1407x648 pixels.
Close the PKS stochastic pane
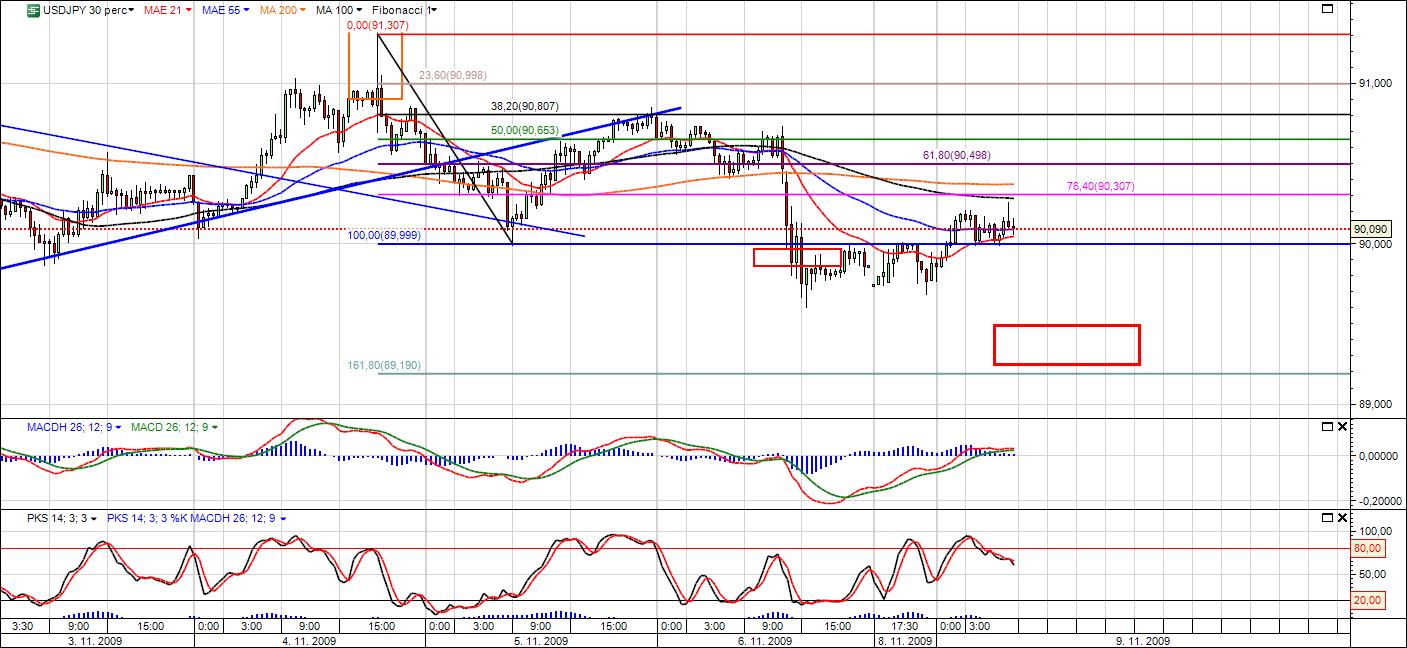1342,518
